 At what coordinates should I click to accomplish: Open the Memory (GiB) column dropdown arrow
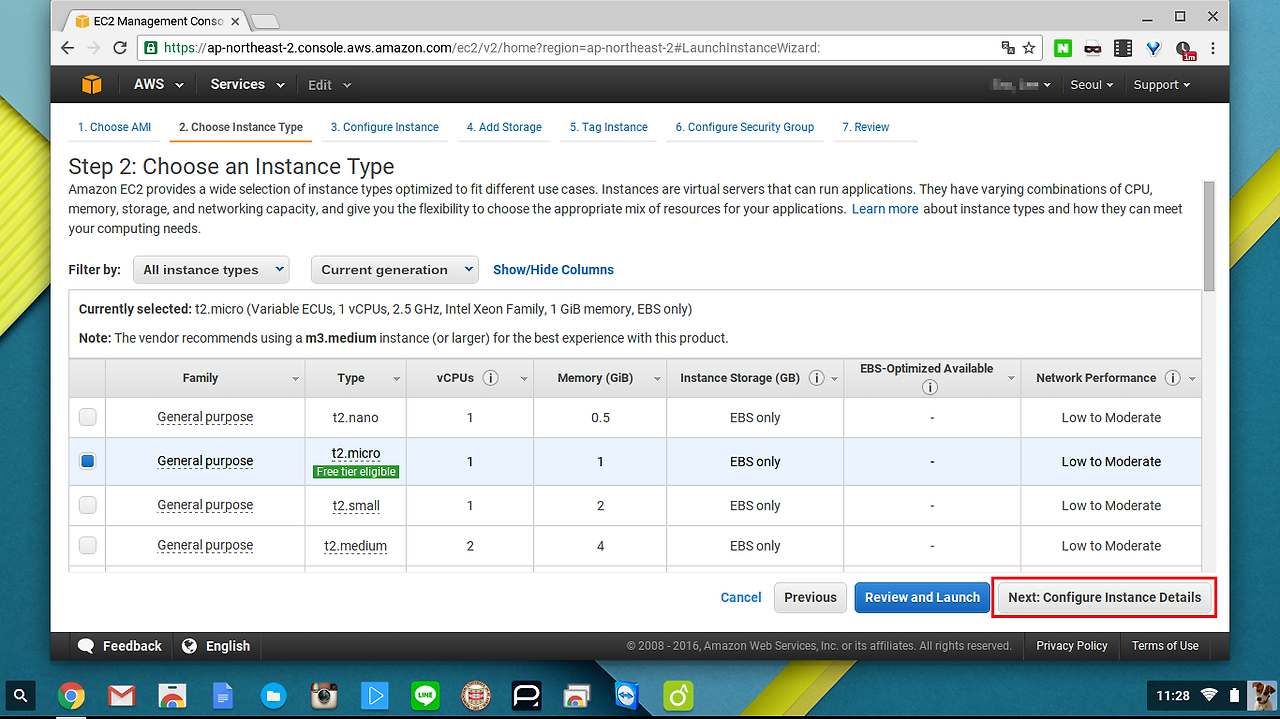pos(657,379)
